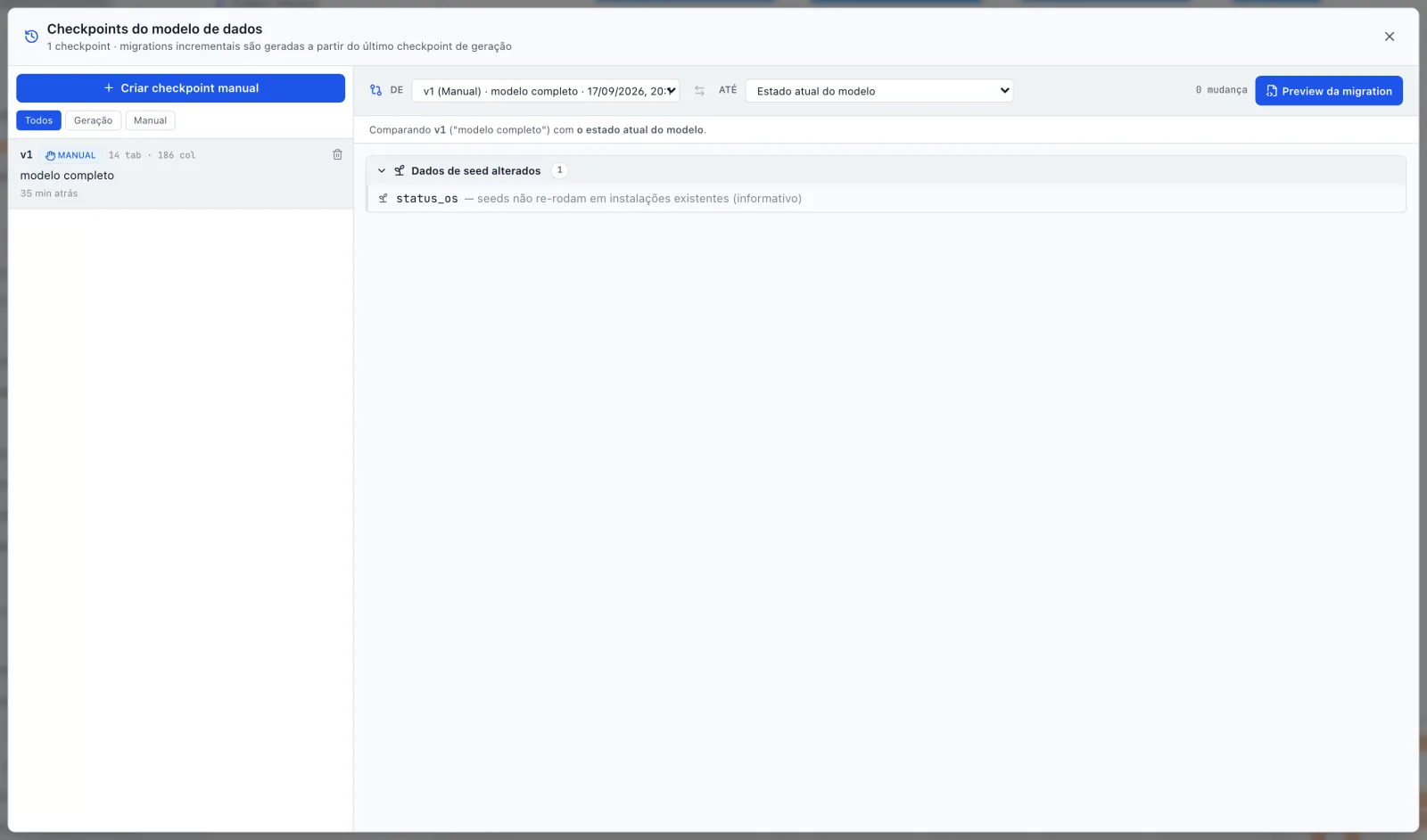Click the status_os seed row
Screen dimensions: 1427x840
(886, 198)
